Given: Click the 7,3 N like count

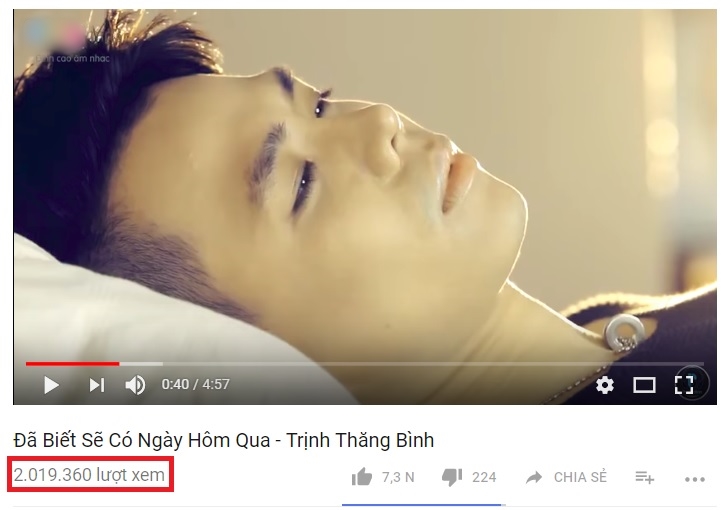Looking at the screenshot, I should coord(398,477).
